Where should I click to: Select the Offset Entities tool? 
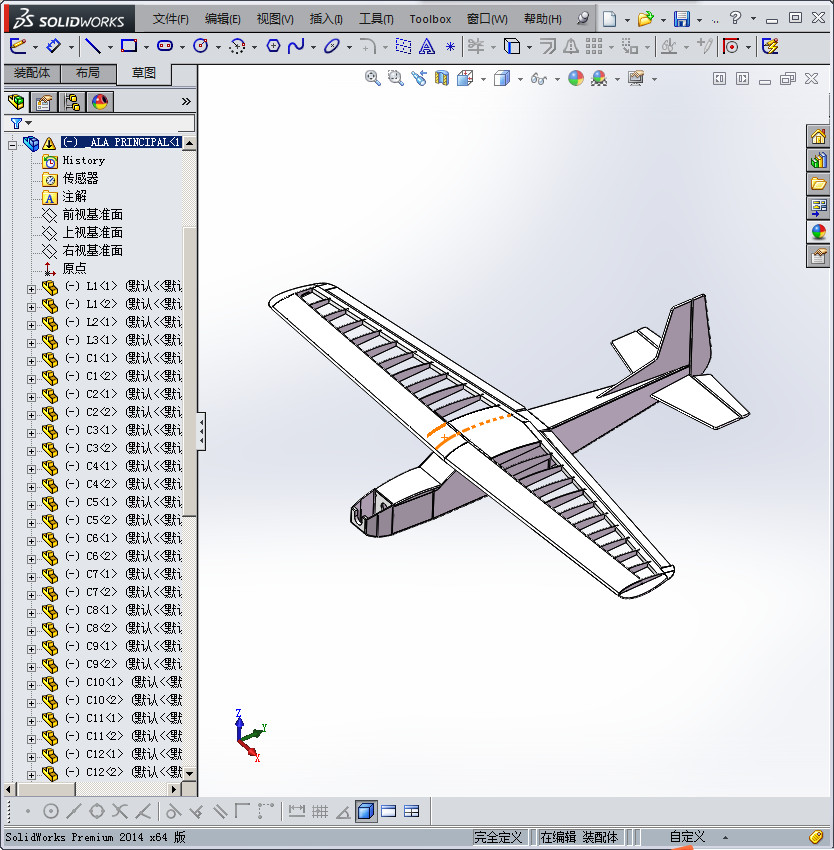click(548, 47)
